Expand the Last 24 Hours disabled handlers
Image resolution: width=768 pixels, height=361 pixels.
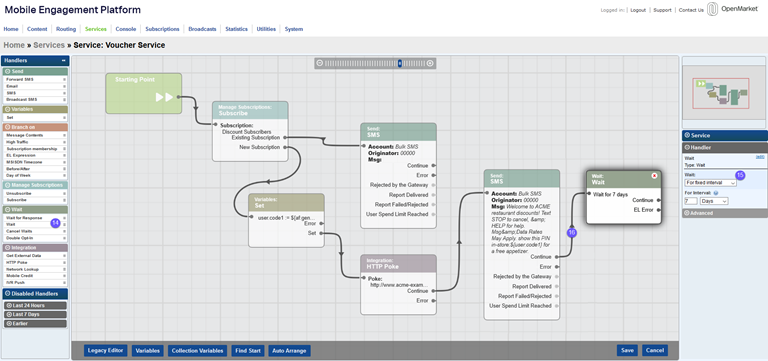pyautogui.click(x=36, y=306)
